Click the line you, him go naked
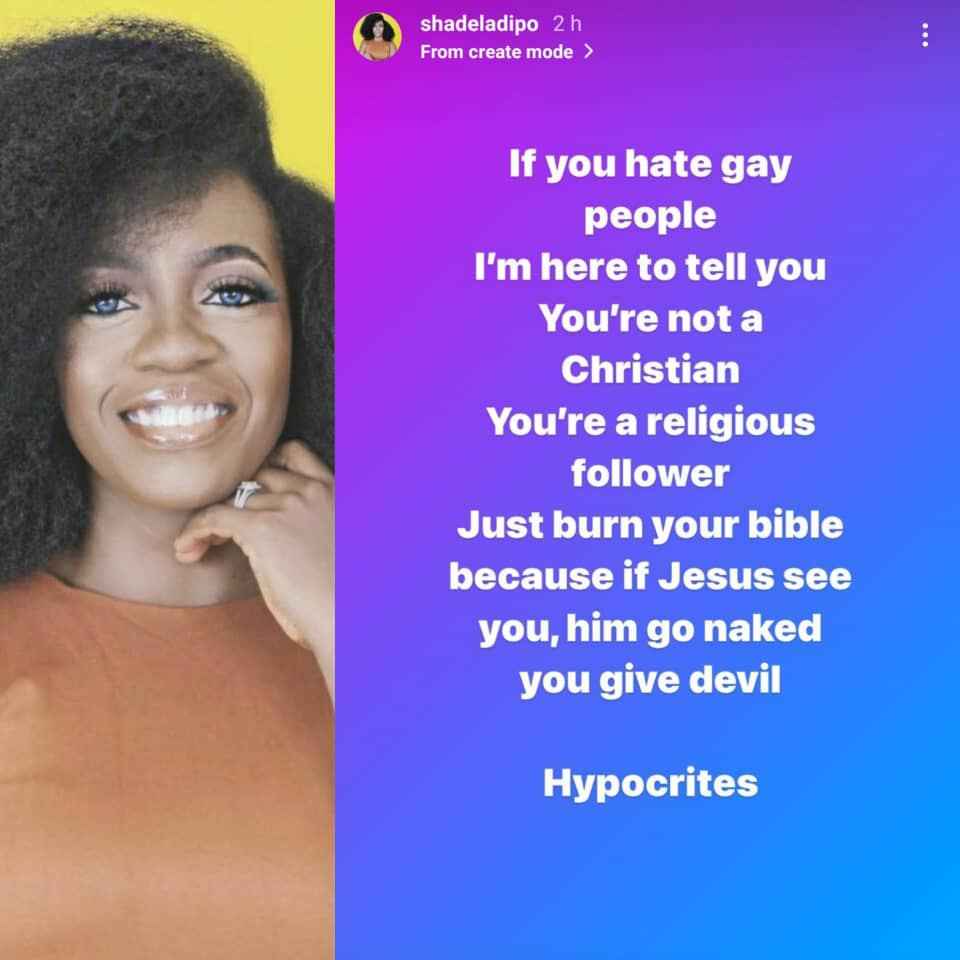The width and height of the screenshot is (960, 960). pyautogui.click(x=650, y=629)
